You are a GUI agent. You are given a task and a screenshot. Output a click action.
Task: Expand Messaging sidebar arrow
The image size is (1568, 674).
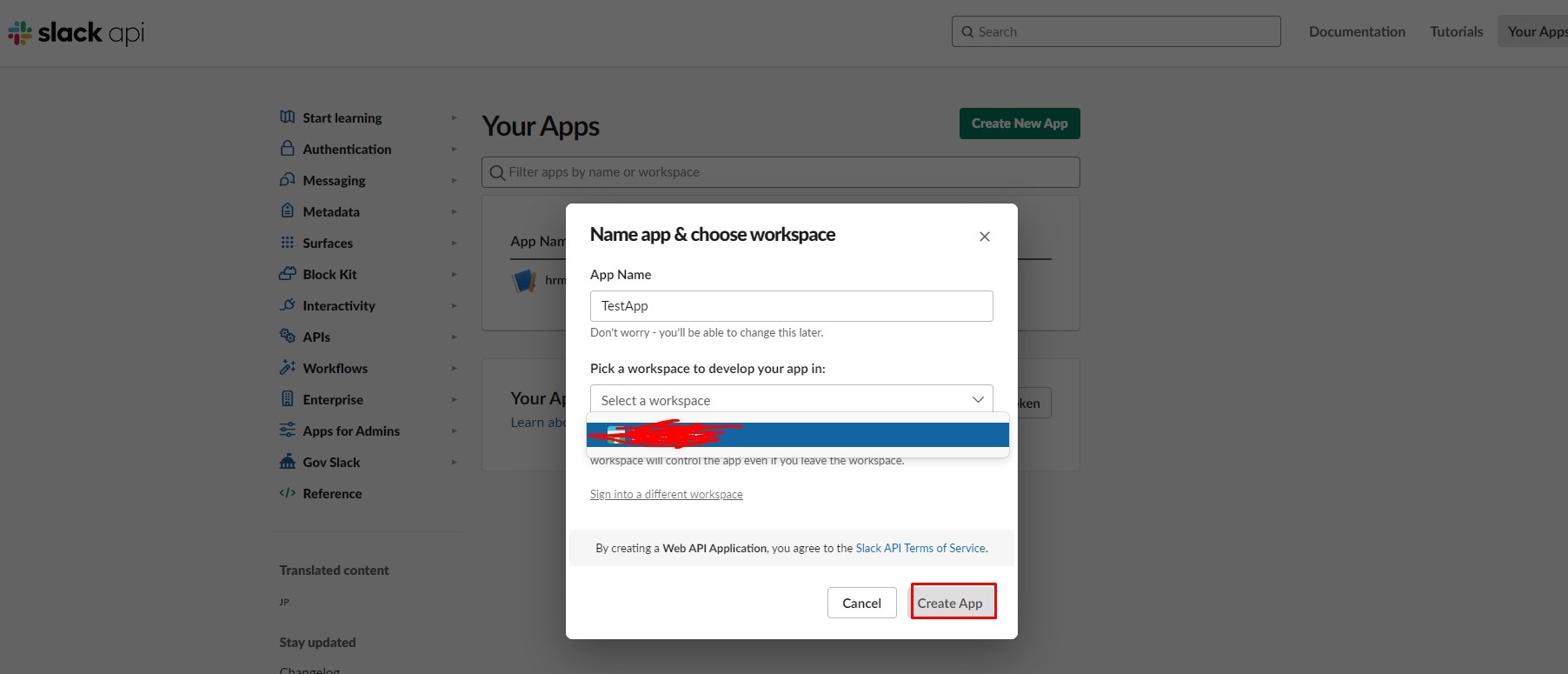click(454, 181)
